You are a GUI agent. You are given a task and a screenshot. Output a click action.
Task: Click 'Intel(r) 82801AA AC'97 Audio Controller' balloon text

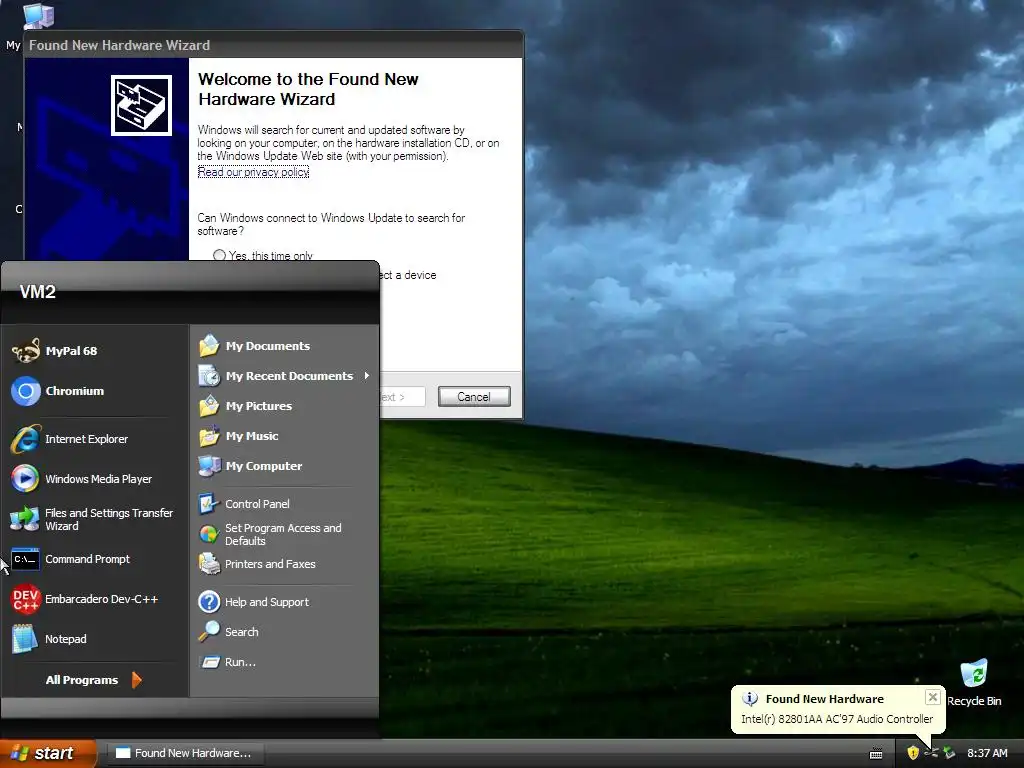[837, 718]
